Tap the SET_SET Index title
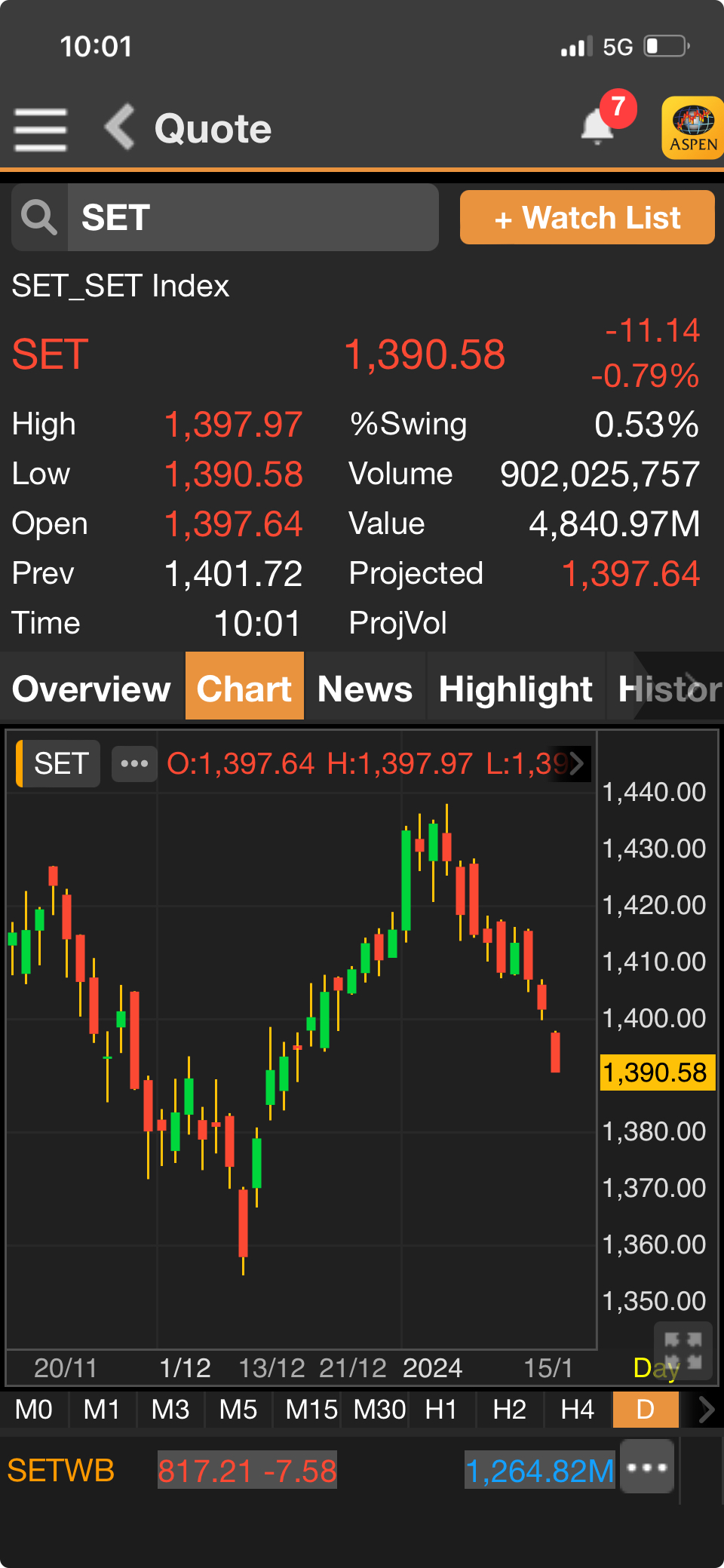Image resolution: width=724 pixels, height=1568 pixels. (121, 286)
